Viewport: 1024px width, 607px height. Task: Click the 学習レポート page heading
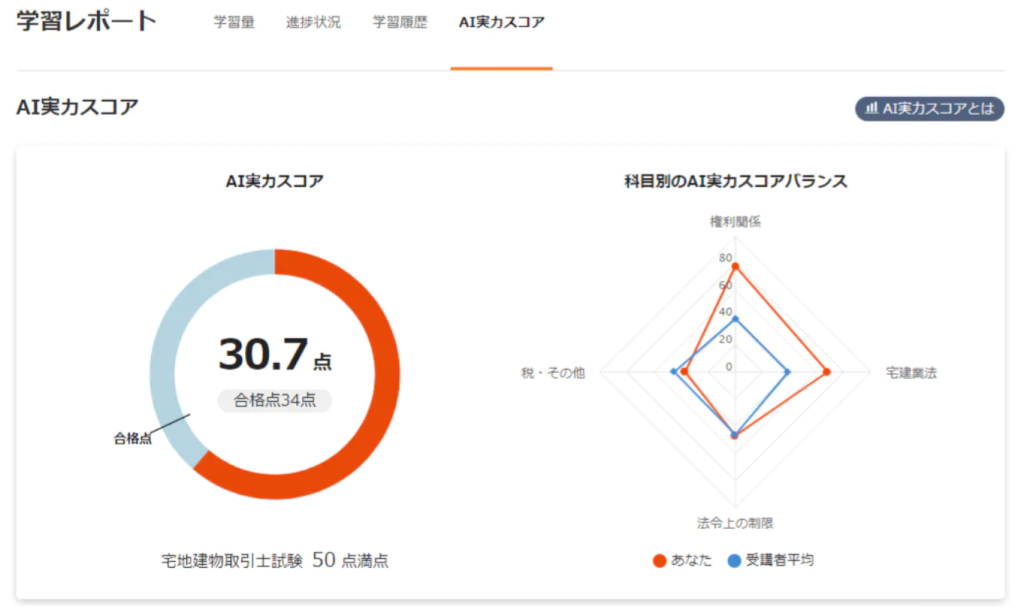click(x=87, y=21)
